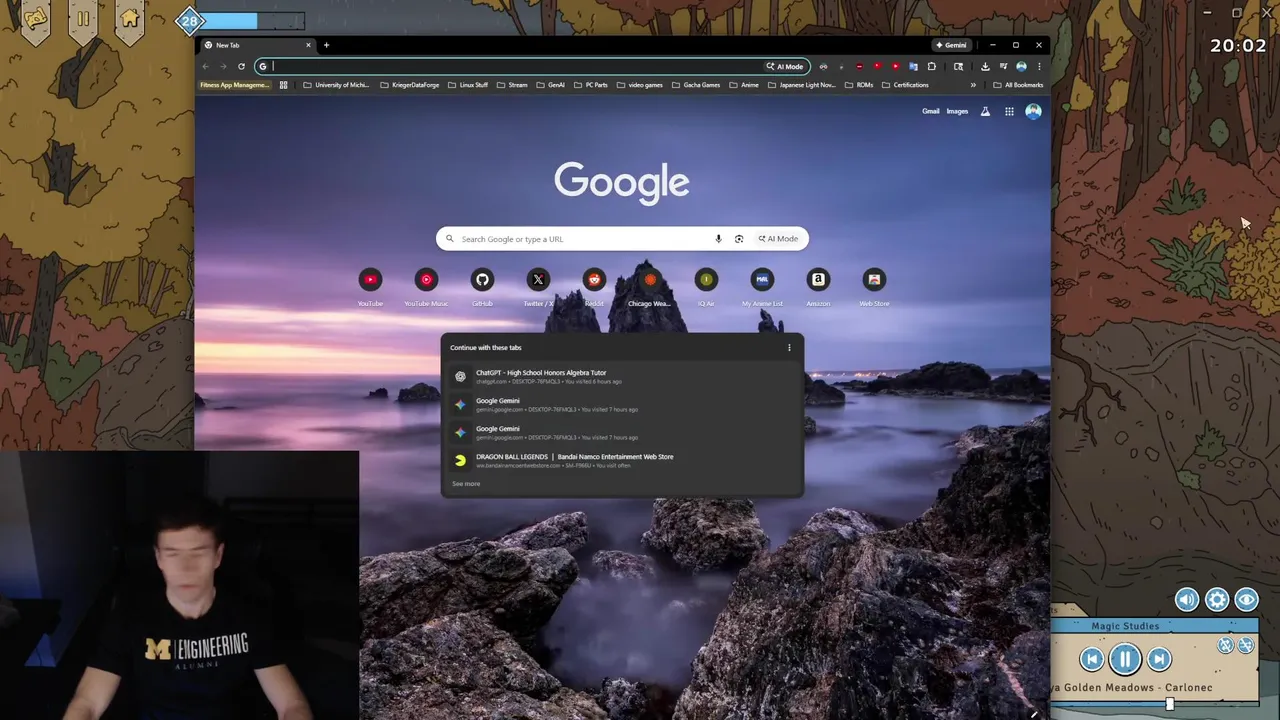Viewport: 1280px width, 720px height.
Task: Expand the Linux Stuff bookmark folder
Action: [x=468, y=85]
